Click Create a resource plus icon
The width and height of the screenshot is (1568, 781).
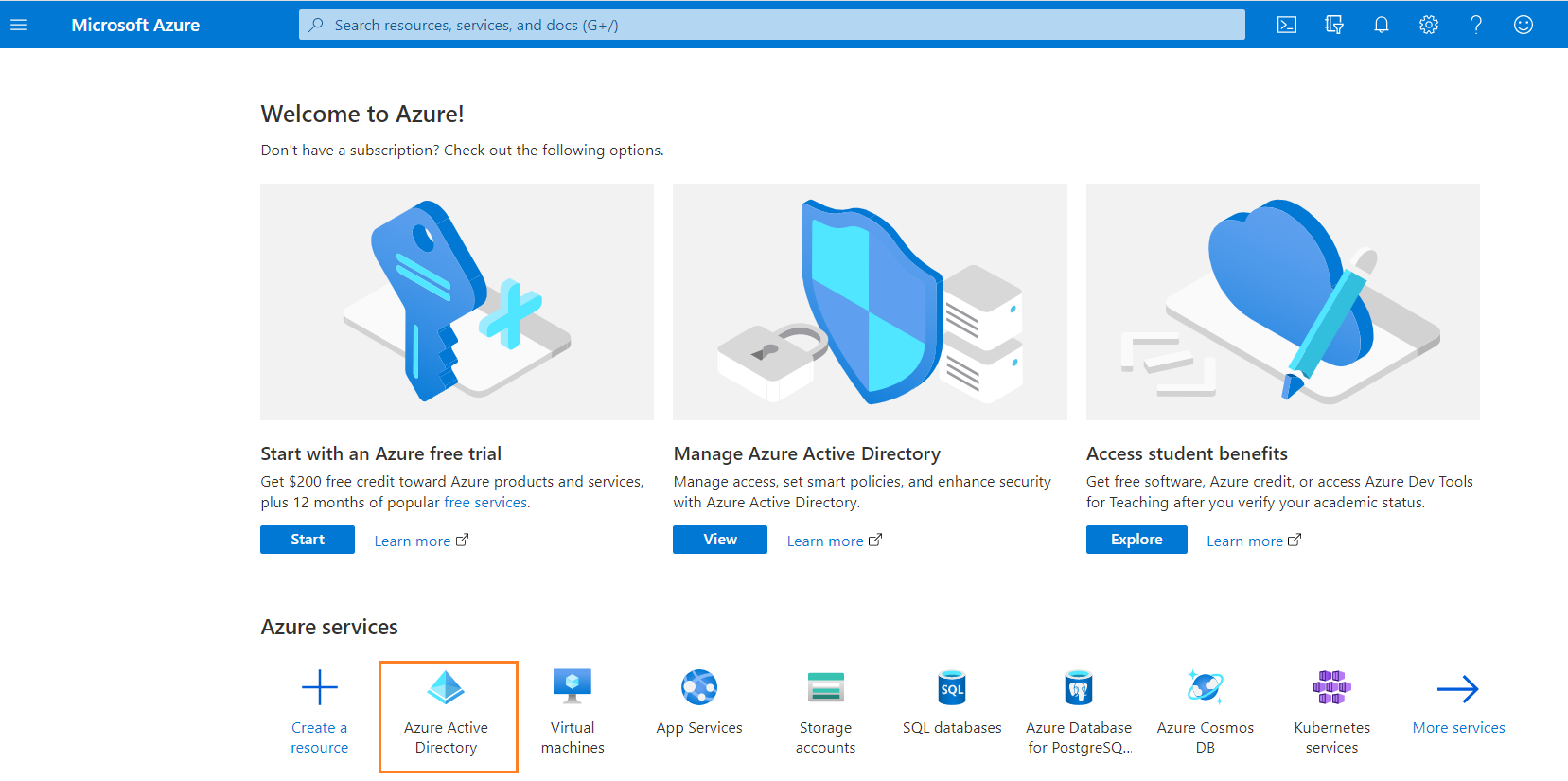[320, 688]
